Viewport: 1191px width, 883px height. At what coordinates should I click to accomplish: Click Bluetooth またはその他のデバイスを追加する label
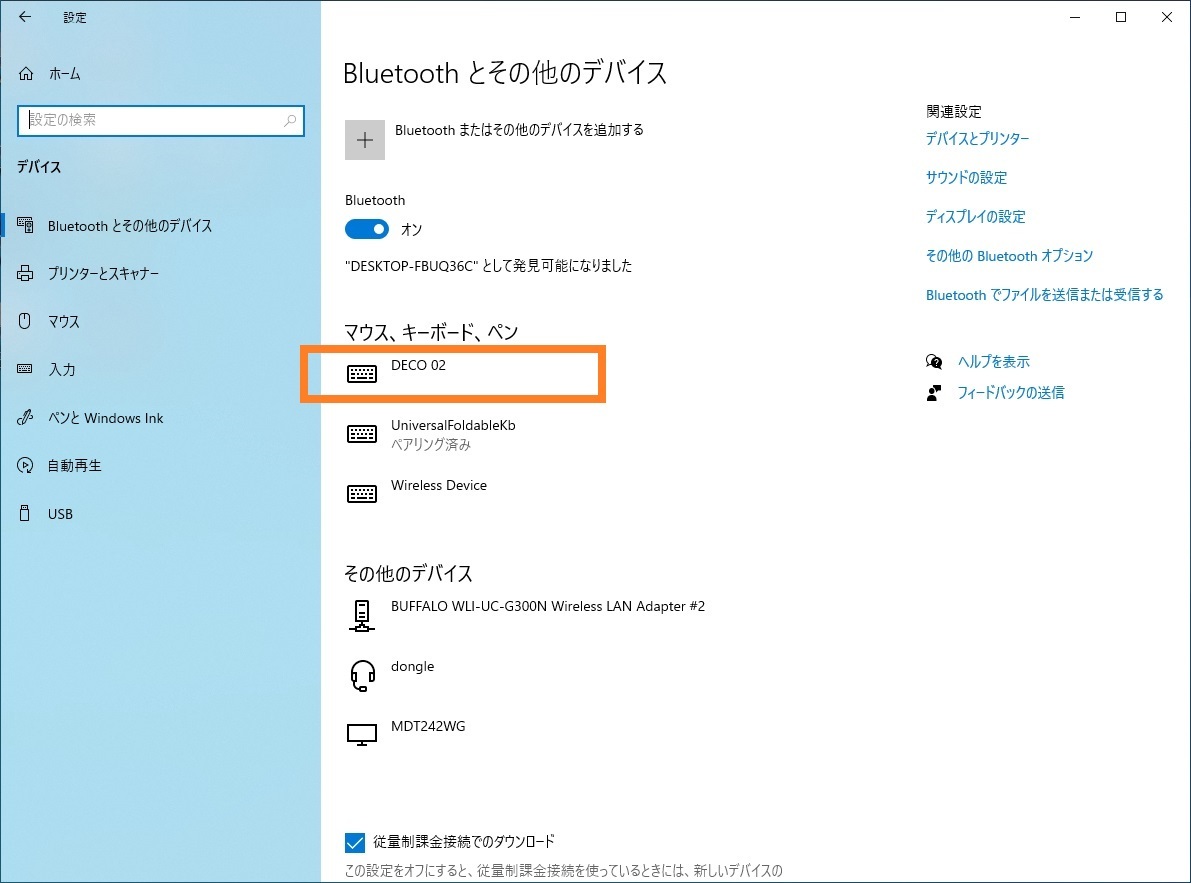pyautogui.click(x=520, y=130)
